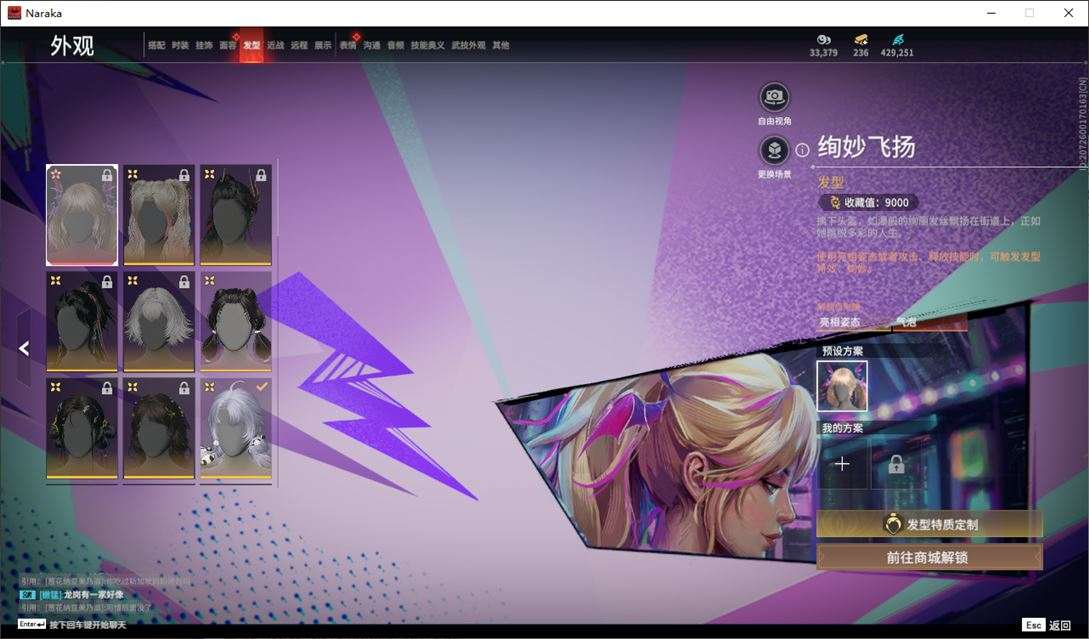Screen dimensions: 1089x639
Task: Focus the chat bar 按下回车键开始聊天
Action: click(x=88, y=625)
